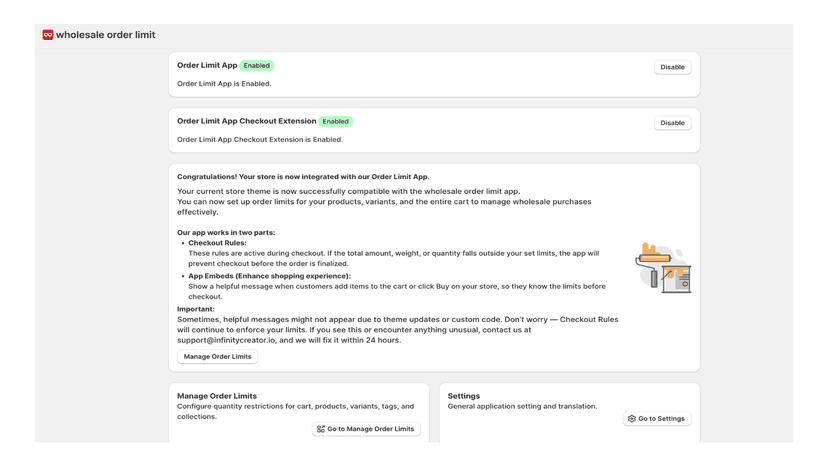The height and width of the screenshot is (466, 828).
Task: Click the Checkout Rules bullet label
Action: (x=217, y=243)
